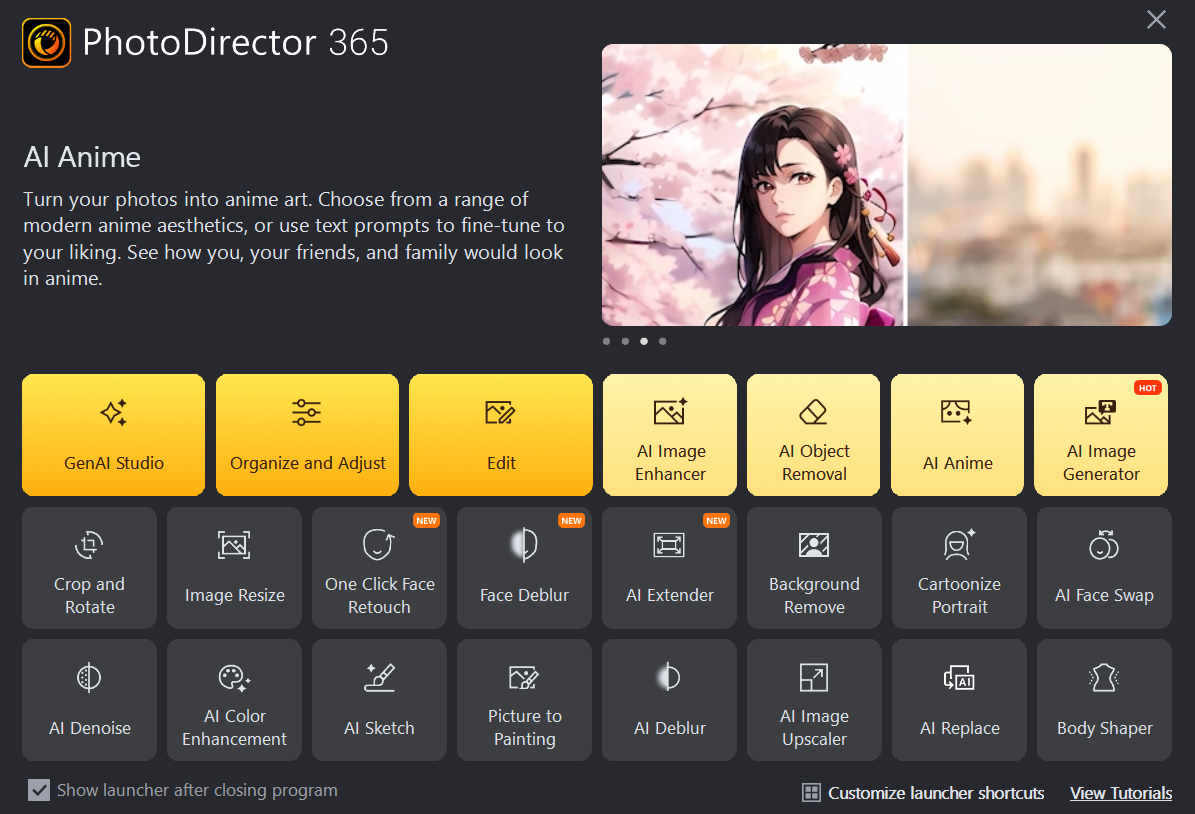Open the Image Resize tool
1195x814 pixels.
tap(234, 568)
